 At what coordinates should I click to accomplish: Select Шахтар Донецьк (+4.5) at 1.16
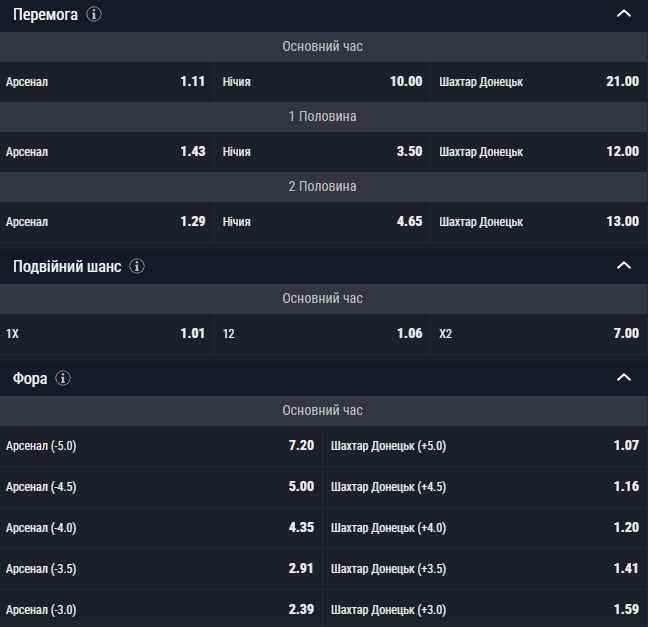485,487
